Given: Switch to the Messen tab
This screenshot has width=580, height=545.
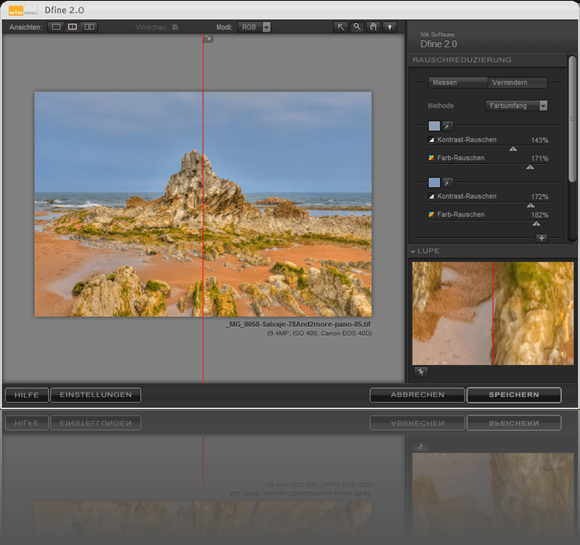Looking at the screenshot, I should [458, 83].
